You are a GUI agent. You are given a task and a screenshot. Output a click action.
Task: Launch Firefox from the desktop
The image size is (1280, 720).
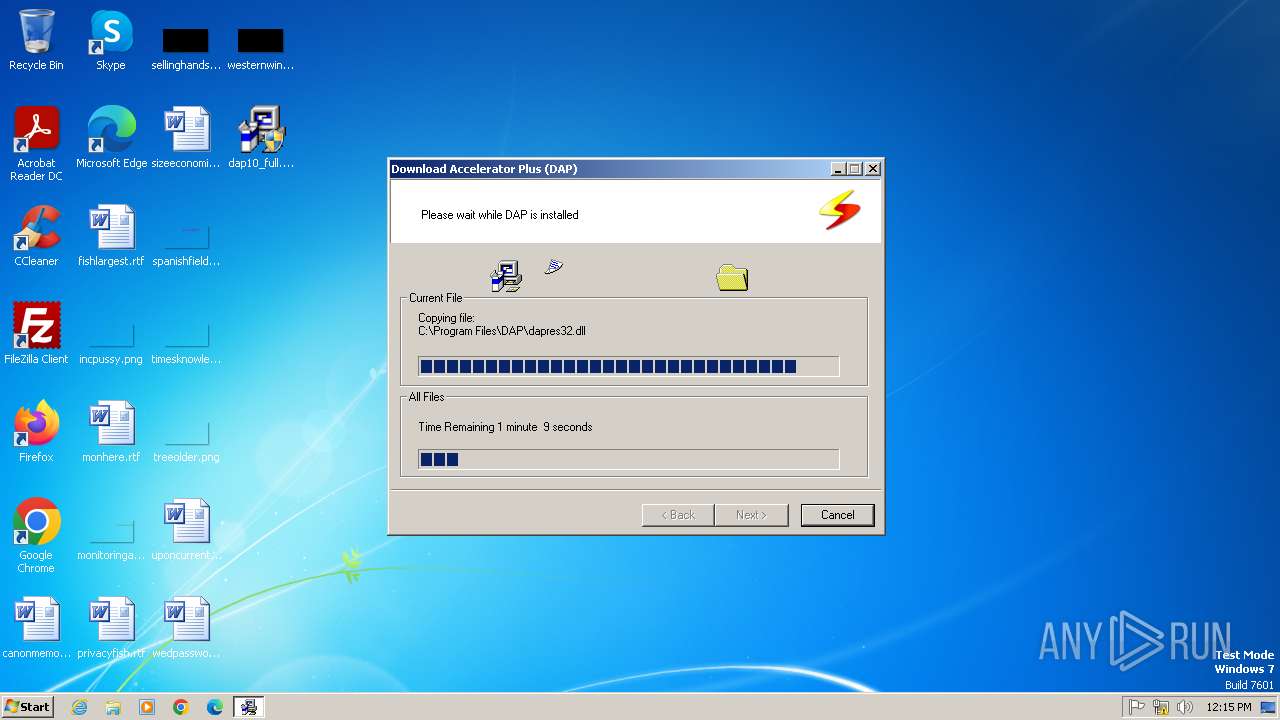(x=36, y=432)
